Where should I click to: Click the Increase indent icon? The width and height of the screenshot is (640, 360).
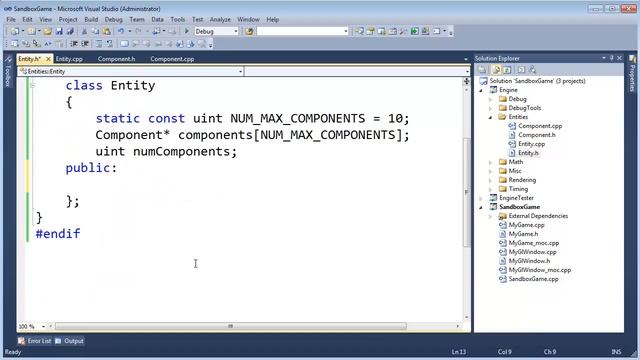(x=85, y=44)
